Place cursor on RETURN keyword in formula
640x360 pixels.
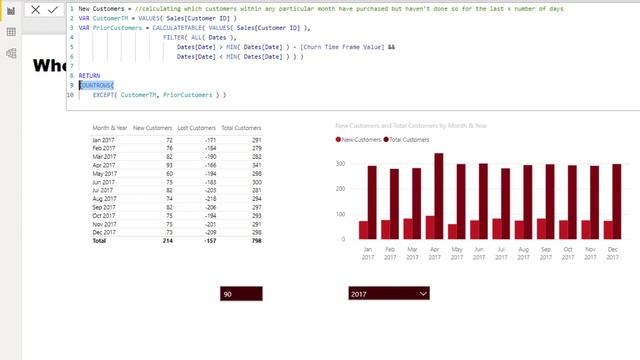(89, 76)
